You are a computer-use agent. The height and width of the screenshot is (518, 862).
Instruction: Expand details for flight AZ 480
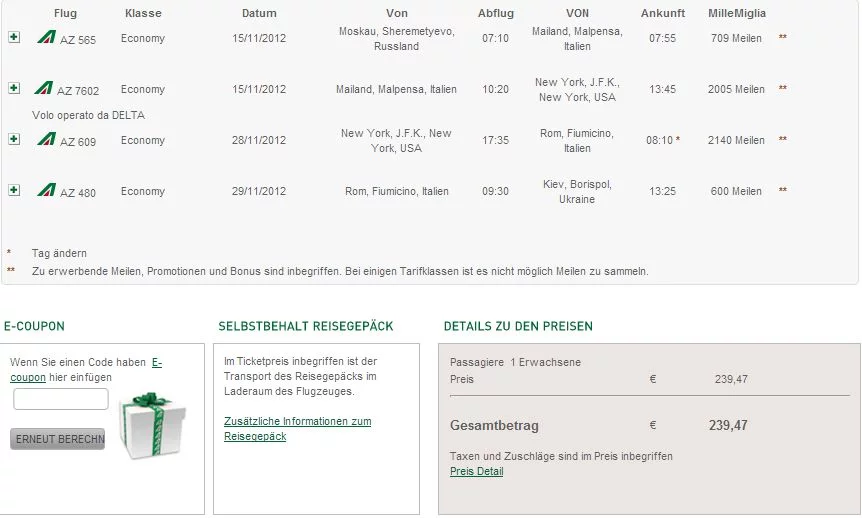point(14,190)
